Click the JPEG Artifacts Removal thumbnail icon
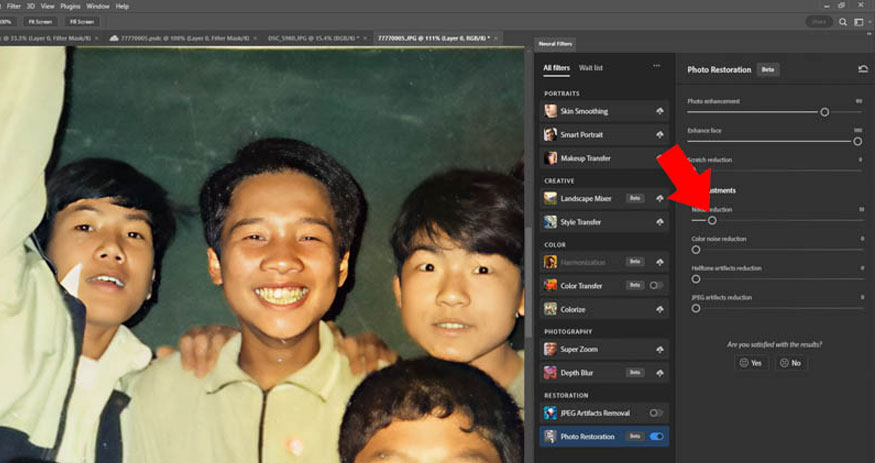875x463 pixels. [551, 413]
